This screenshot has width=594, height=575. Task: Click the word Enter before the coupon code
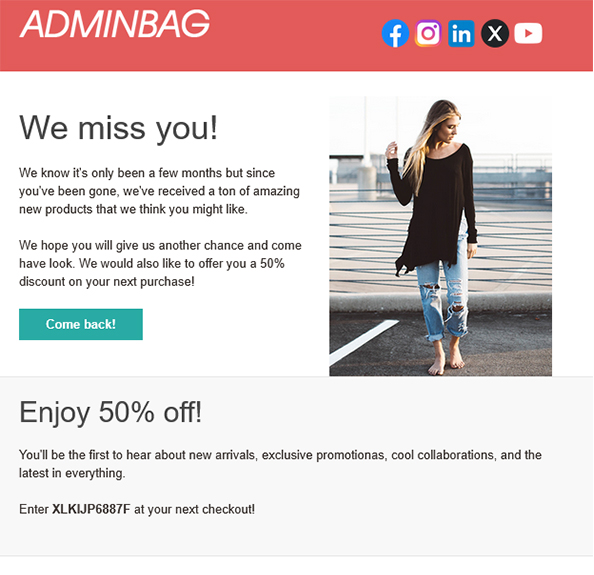point(34,509)
